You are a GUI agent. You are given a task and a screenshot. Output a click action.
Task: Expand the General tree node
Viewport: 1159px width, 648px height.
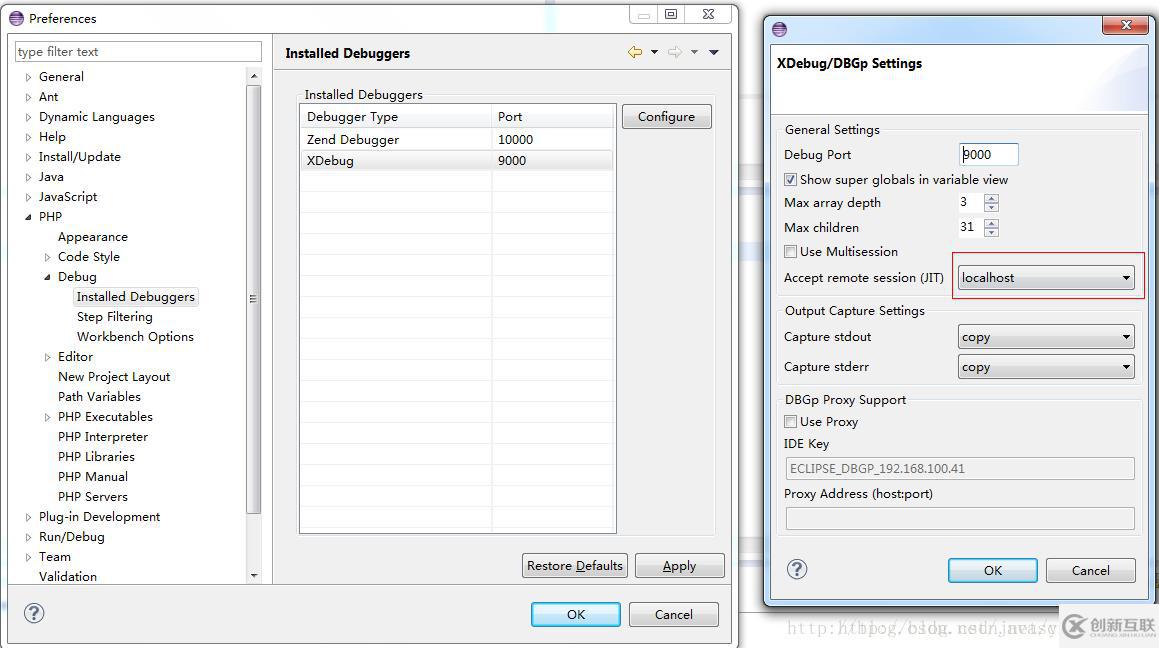click(x=28, y=77)
